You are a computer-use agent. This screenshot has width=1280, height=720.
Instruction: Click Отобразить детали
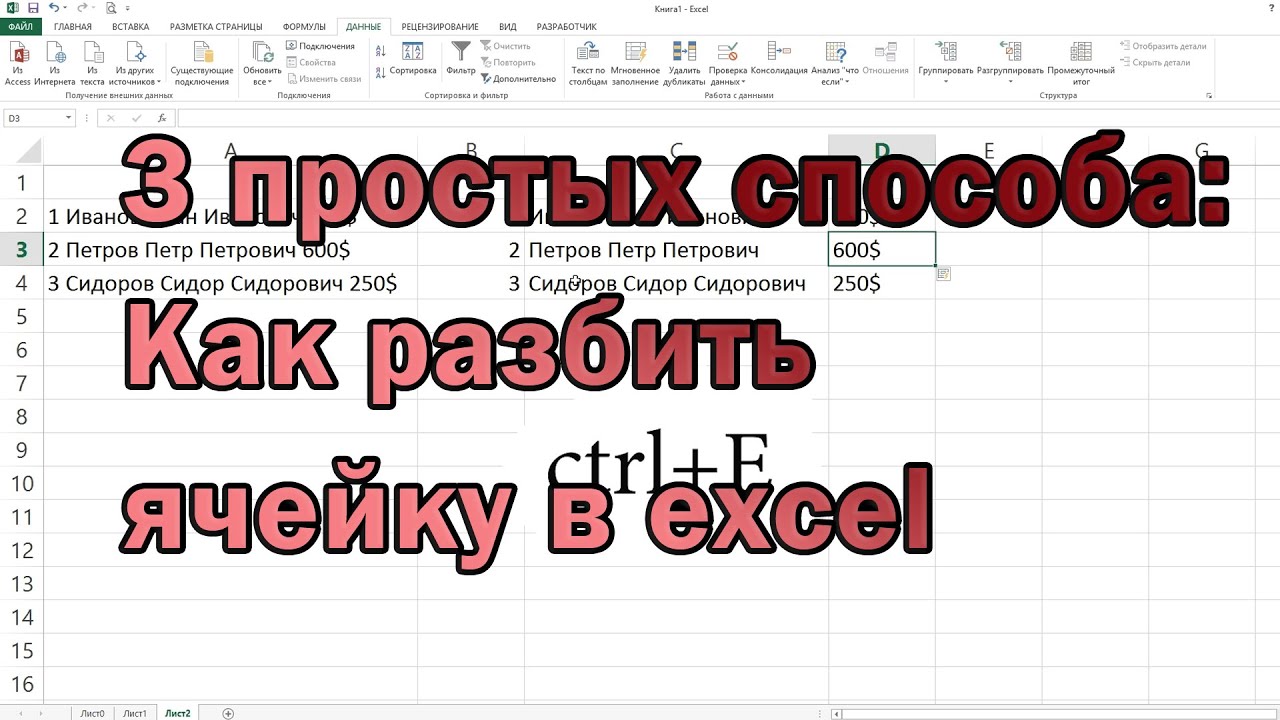click(1164, 46)
